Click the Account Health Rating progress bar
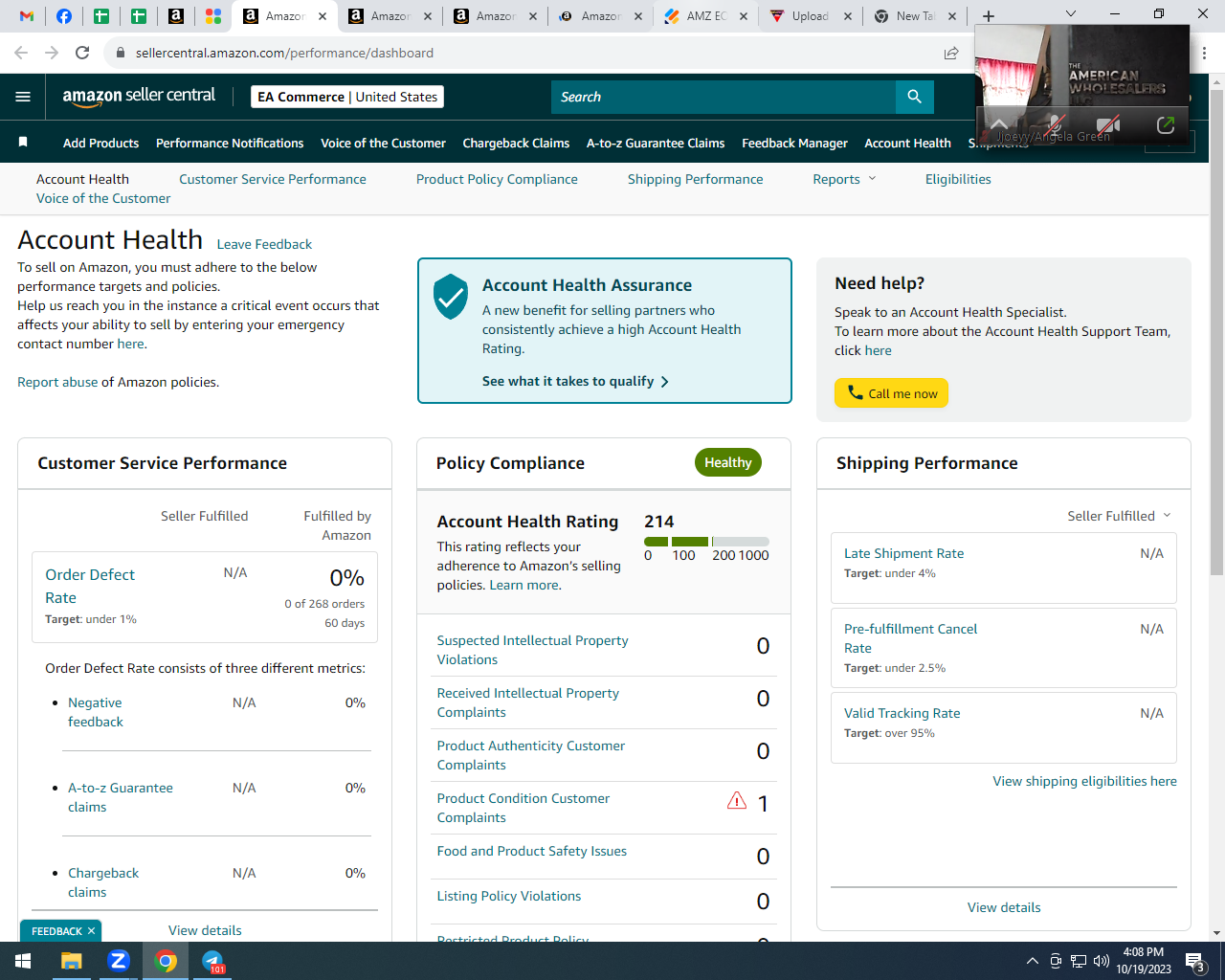Image resolution: width=1225 pixels, height=980 pixels. point(706,542)
